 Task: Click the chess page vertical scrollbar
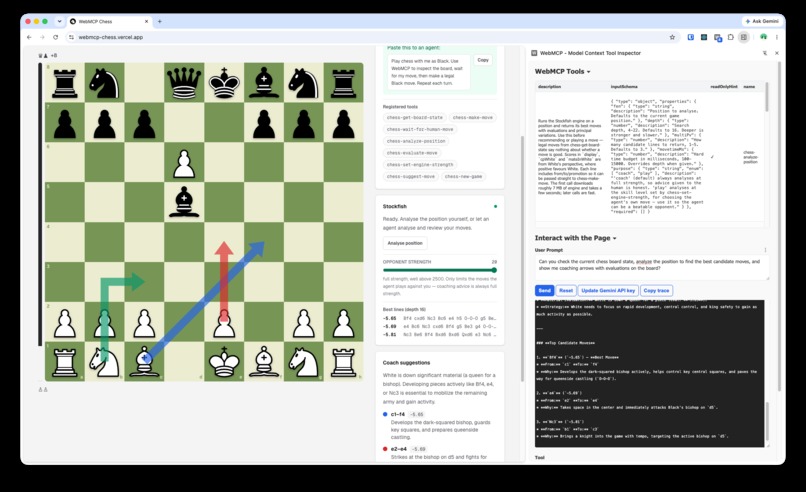[522, 257]
